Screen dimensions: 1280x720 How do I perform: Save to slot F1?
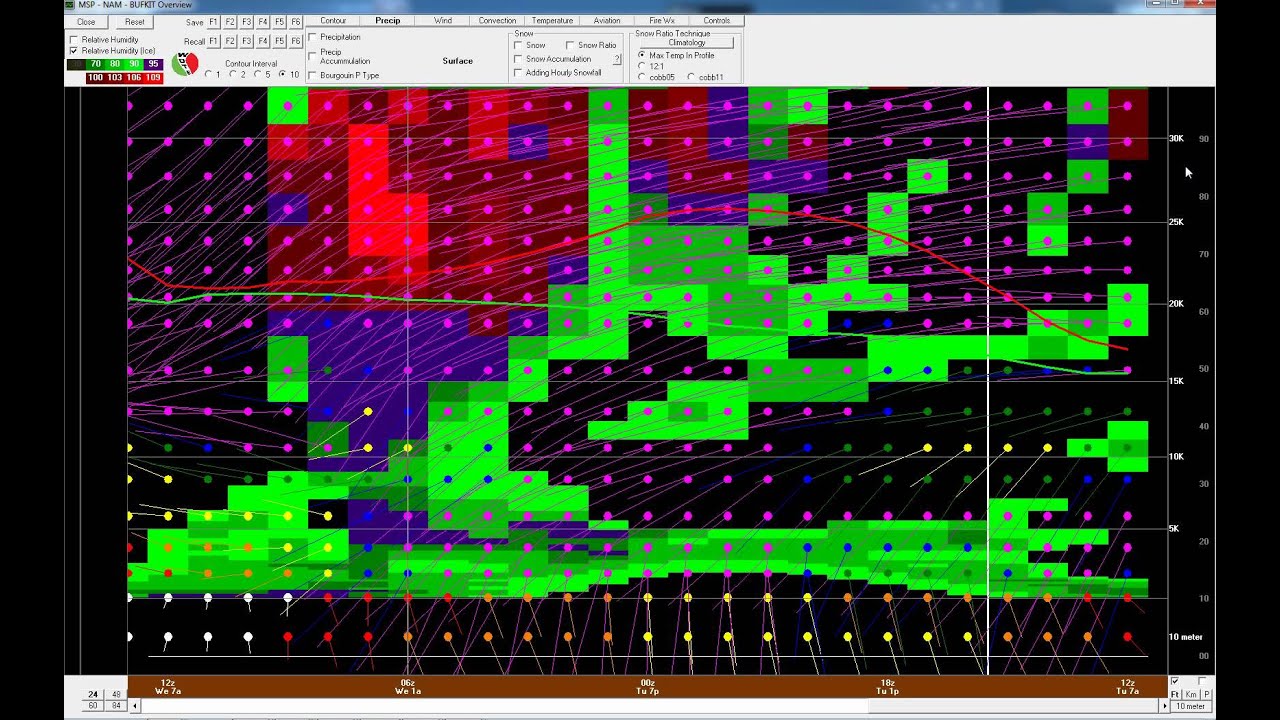tap(213, 22)
